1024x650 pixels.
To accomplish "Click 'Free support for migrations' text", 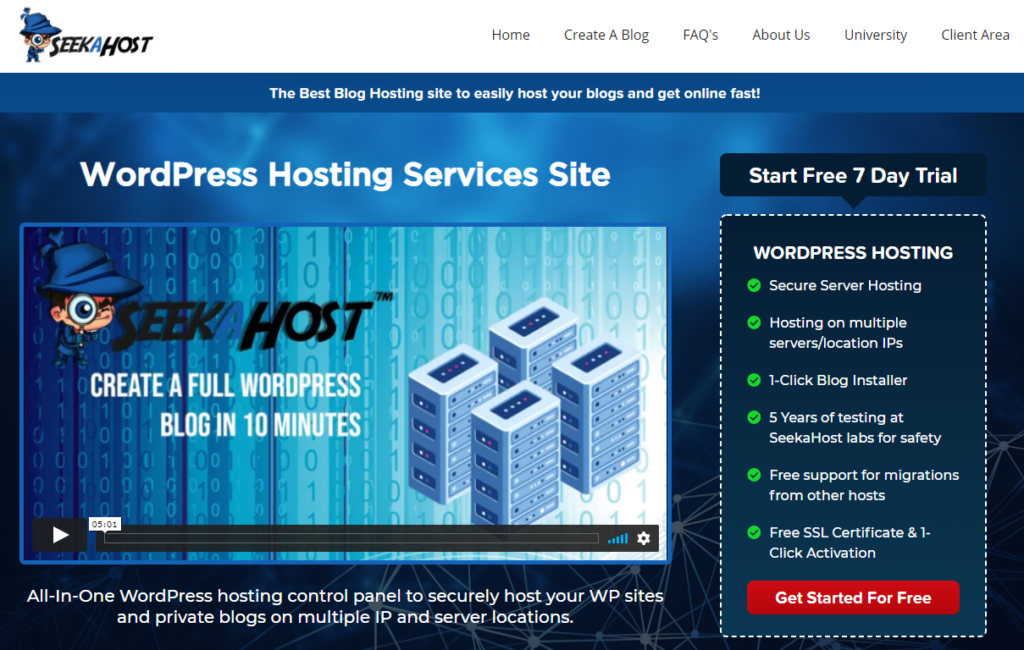I will tap(864, 485).
